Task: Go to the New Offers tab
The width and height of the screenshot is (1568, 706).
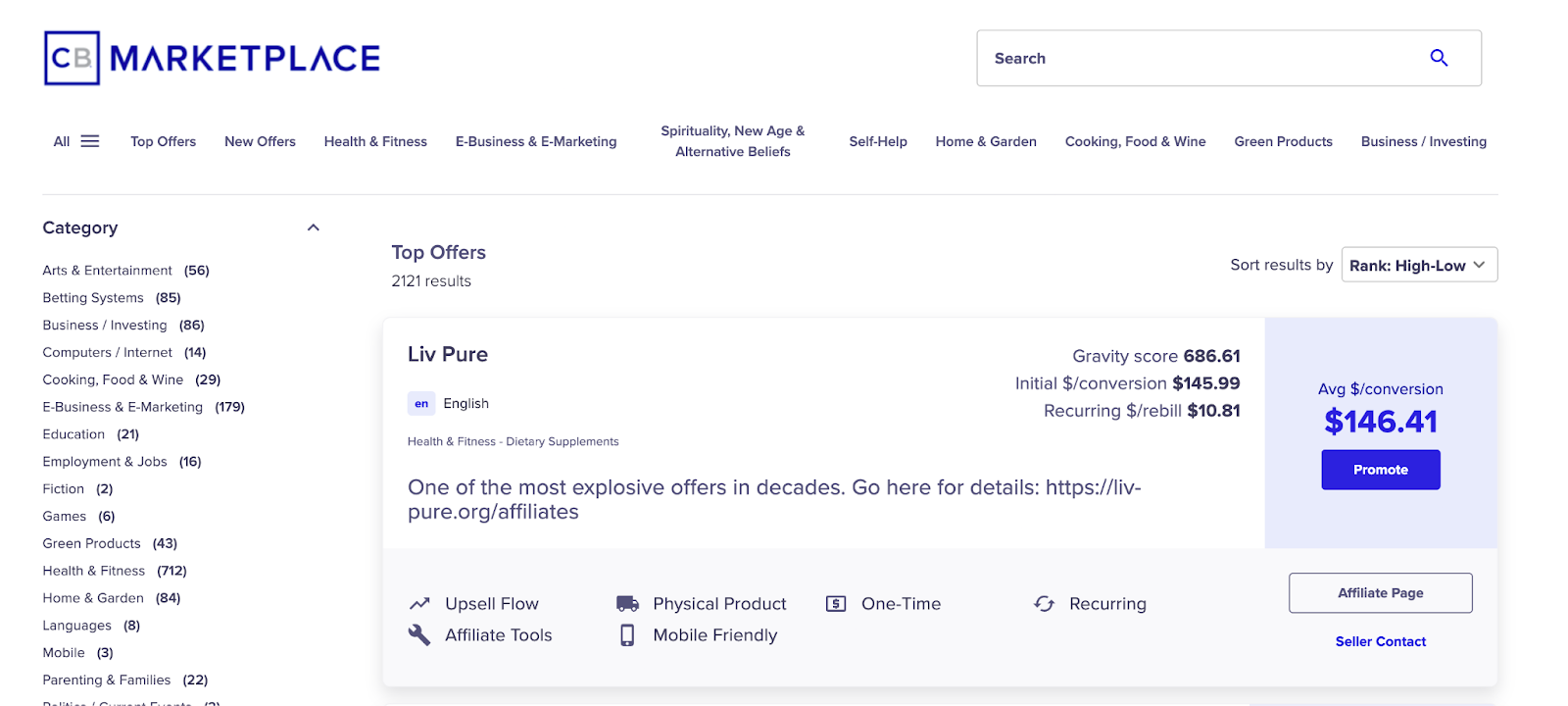Action: pyautogui.click(x=260, y=141)
